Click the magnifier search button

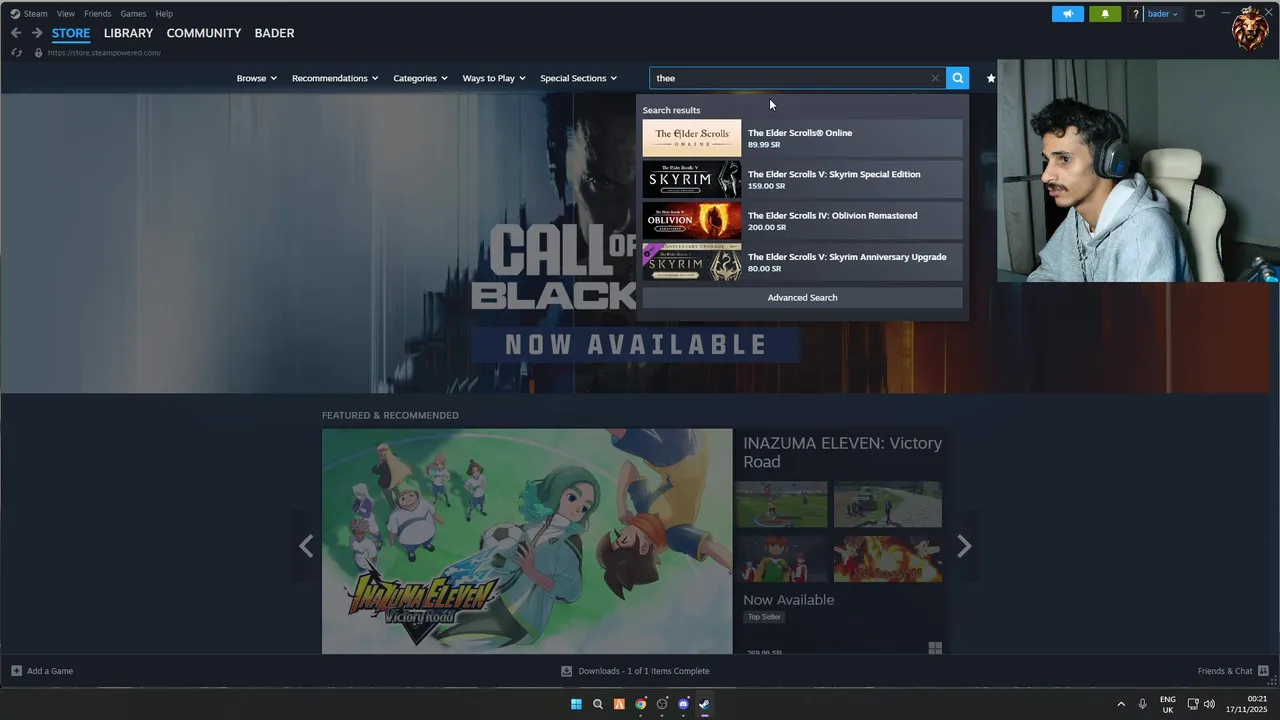pyautogui.click(x=958, y=78)
